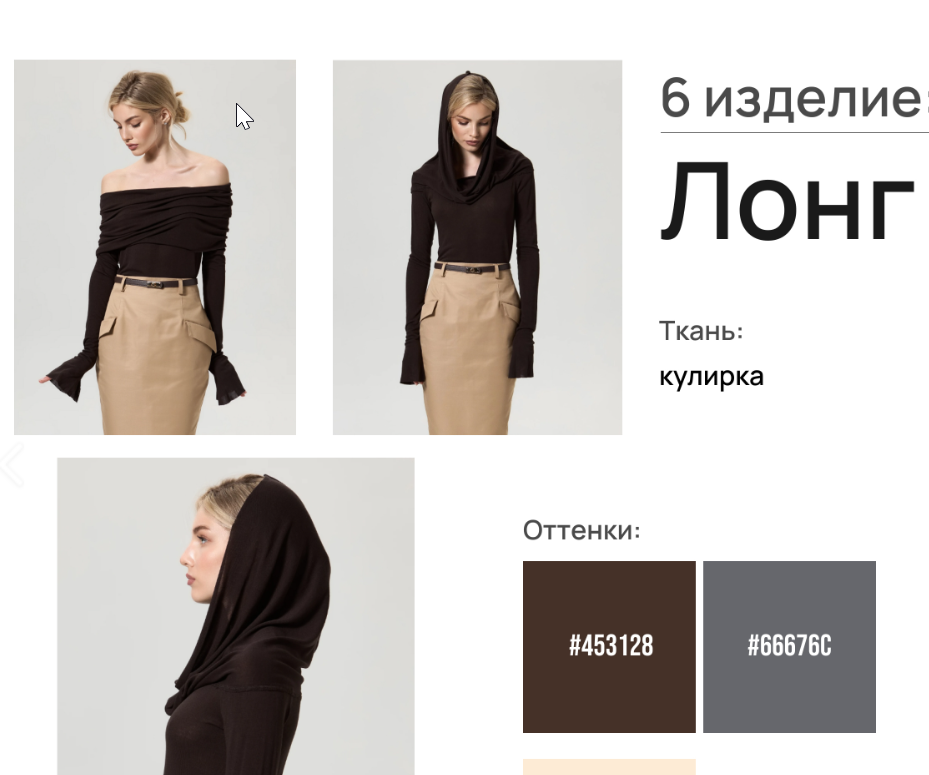Choose the pale beige swatch at bottom
The height and width of the screenshot is (775, 929).
point(609,767)
